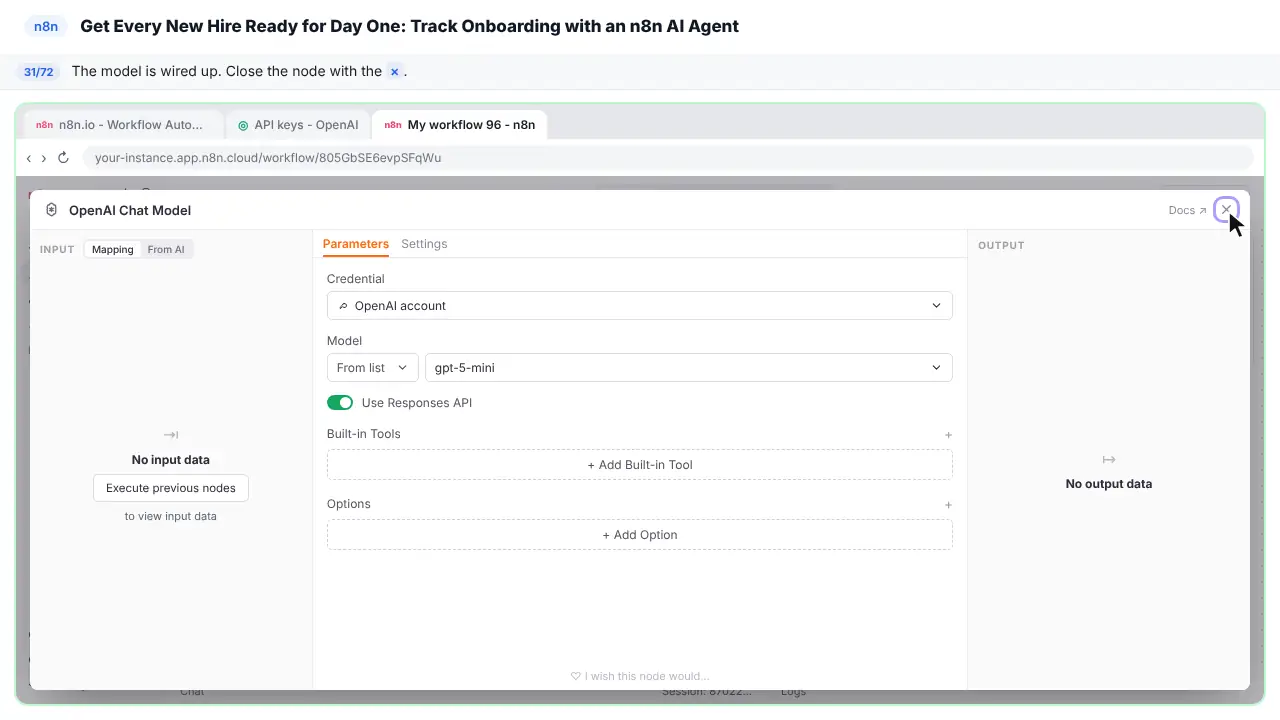
Task: Click the n8n badge in tutorial header
Action: click(x=46, y=26)
